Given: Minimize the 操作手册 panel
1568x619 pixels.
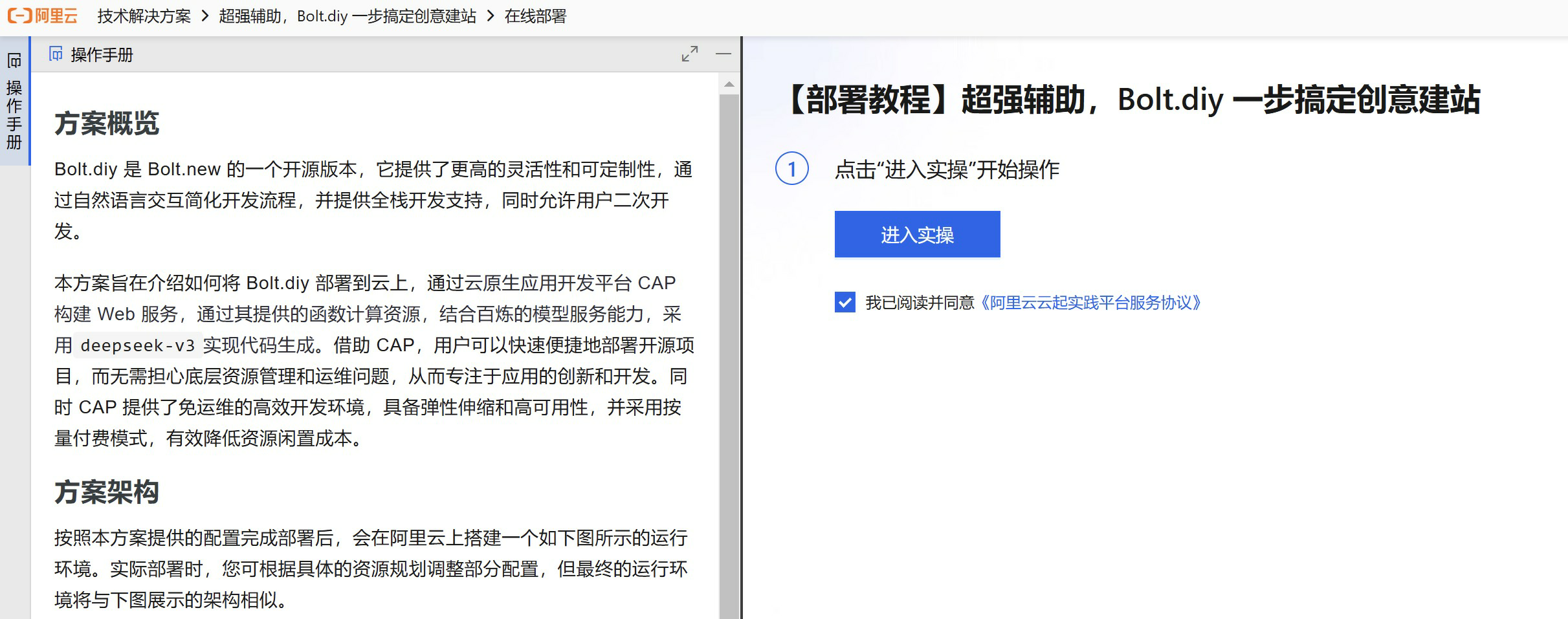Looking at the screenshot, I should click(723, 54).
